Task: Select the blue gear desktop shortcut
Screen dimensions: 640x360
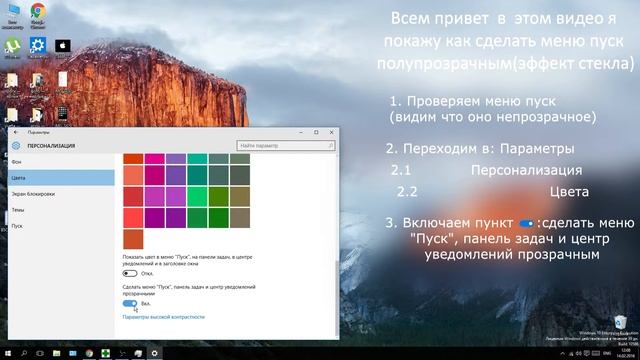Action: 38,47
